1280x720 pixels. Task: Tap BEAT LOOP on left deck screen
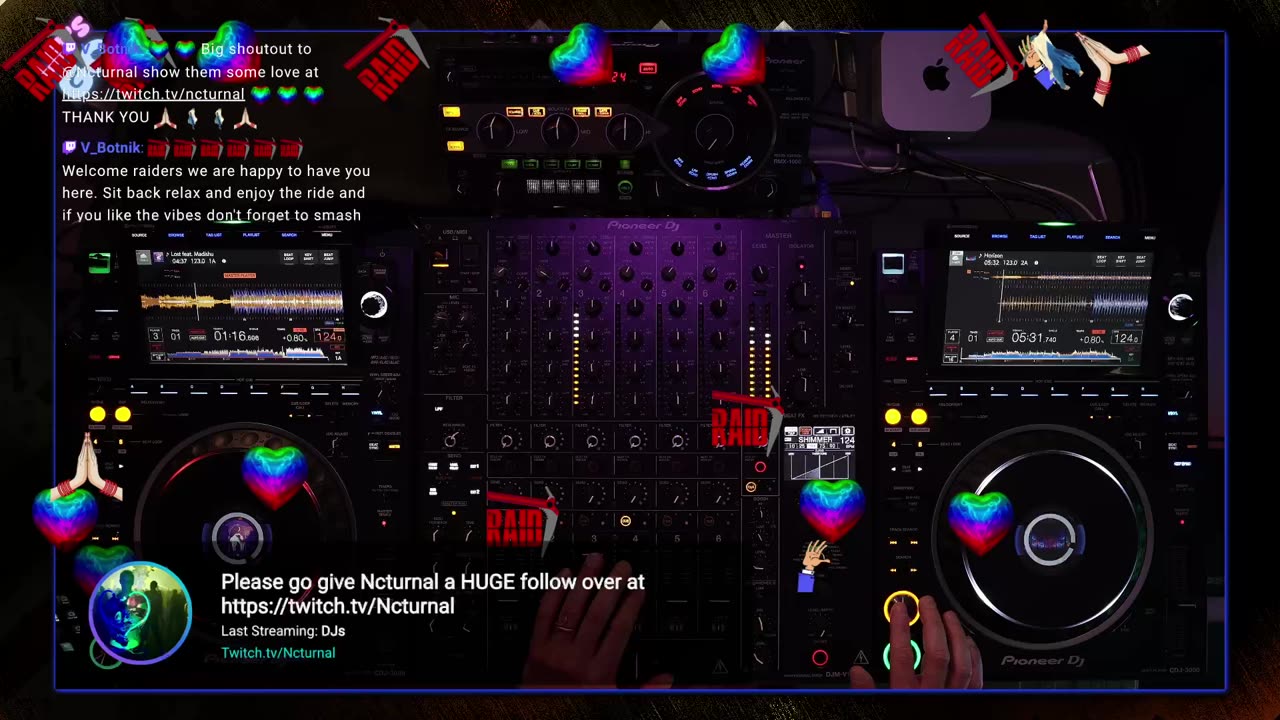(289, 257)
